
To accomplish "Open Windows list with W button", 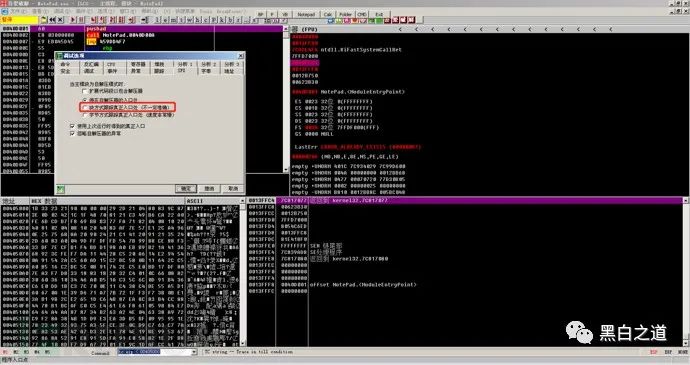I will (189, 20).
